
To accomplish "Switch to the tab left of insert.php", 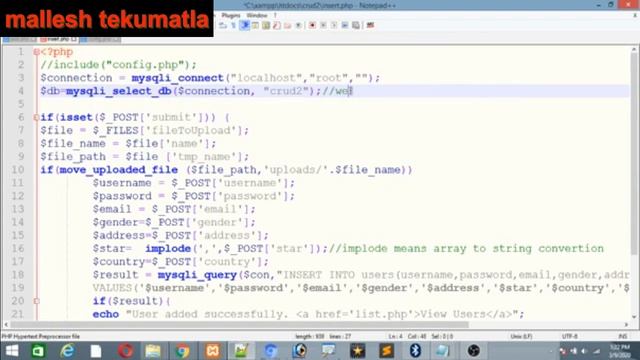I will click(19, 40).
